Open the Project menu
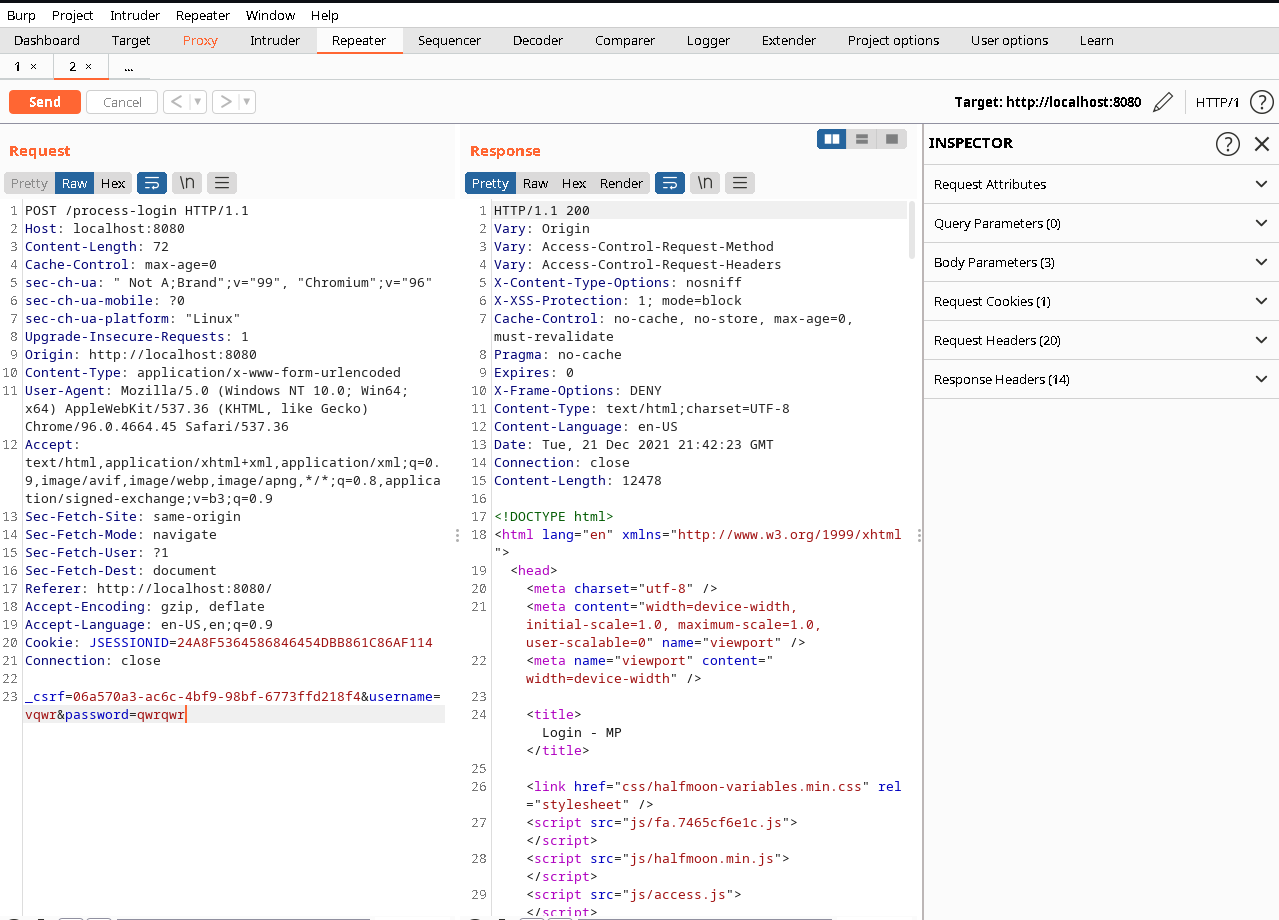This screenshot has height=920, width=1279. point(73,15)
